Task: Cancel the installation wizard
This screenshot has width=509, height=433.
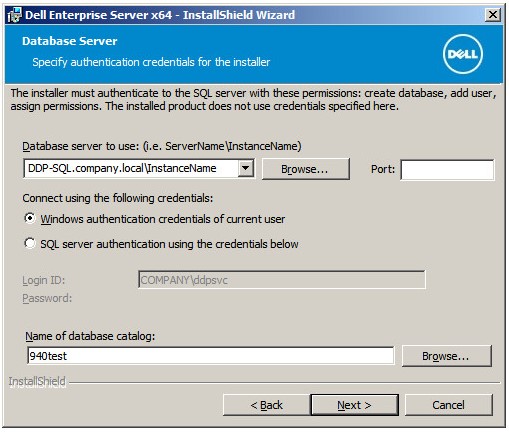Action: 448,405
